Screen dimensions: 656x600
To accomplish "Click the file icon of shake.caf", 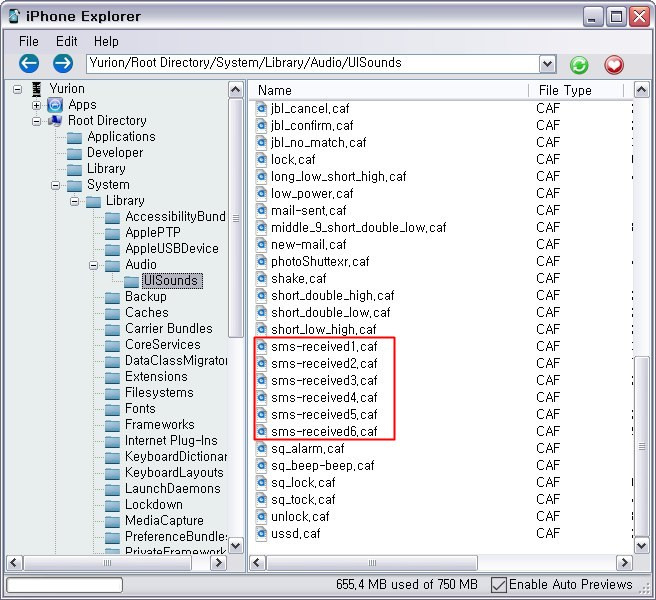I will [x=261, y=279].
